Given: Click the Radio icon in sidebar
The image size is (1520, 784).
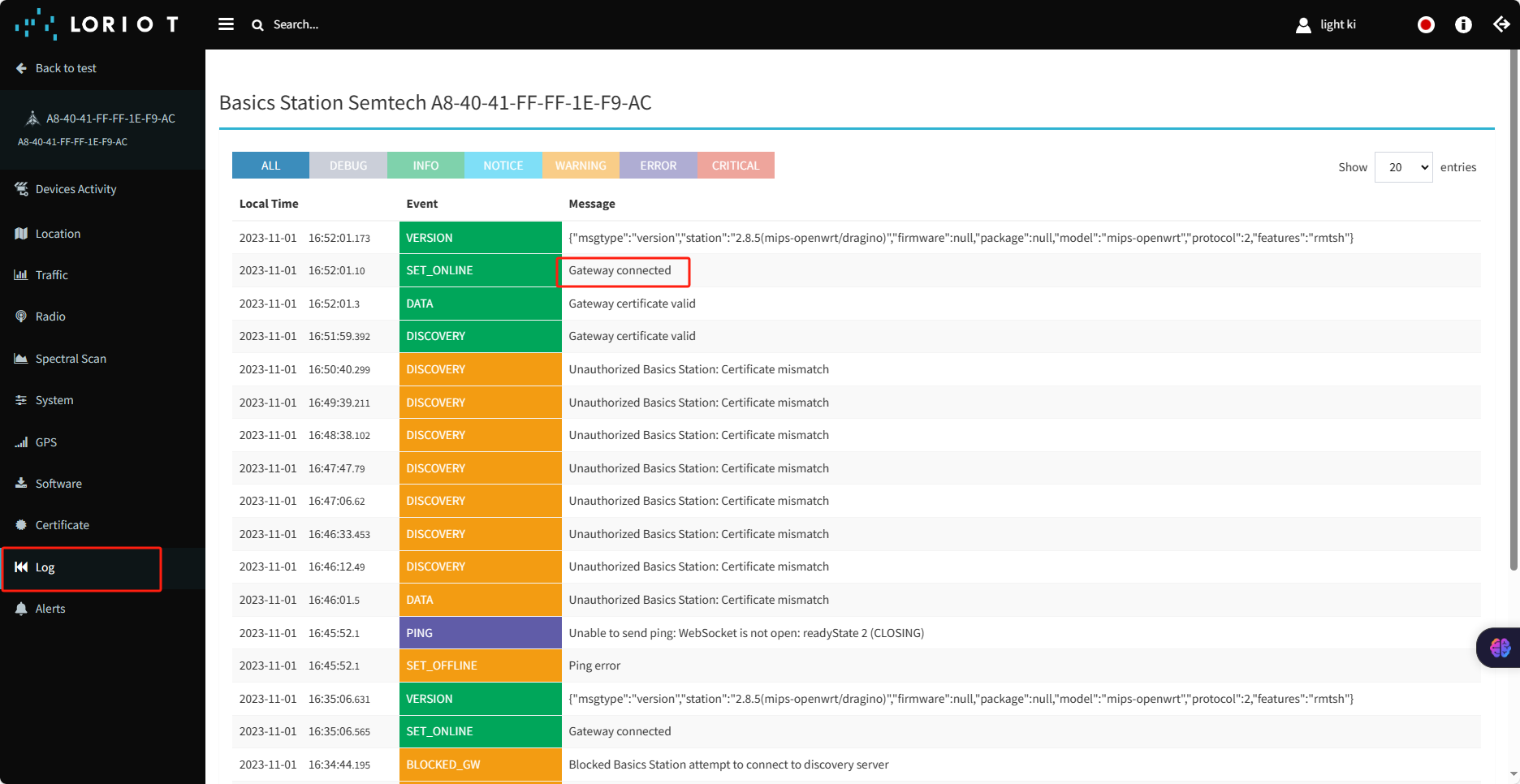Looking at the screenshot, I should (x=21, y=317).
